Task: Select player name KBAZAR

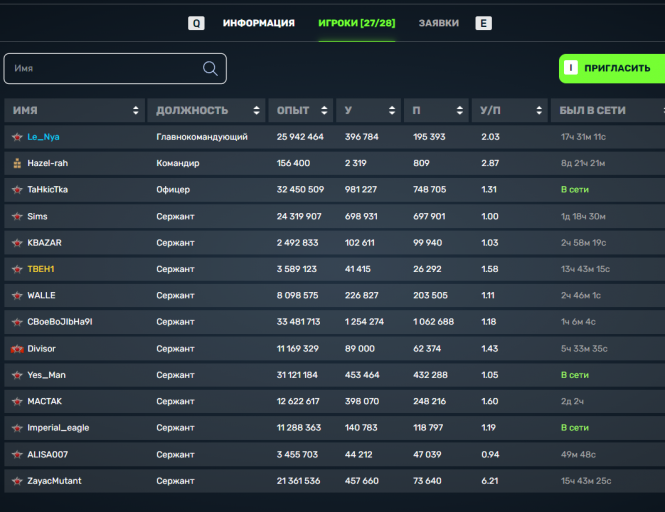Action: [45, 243]
